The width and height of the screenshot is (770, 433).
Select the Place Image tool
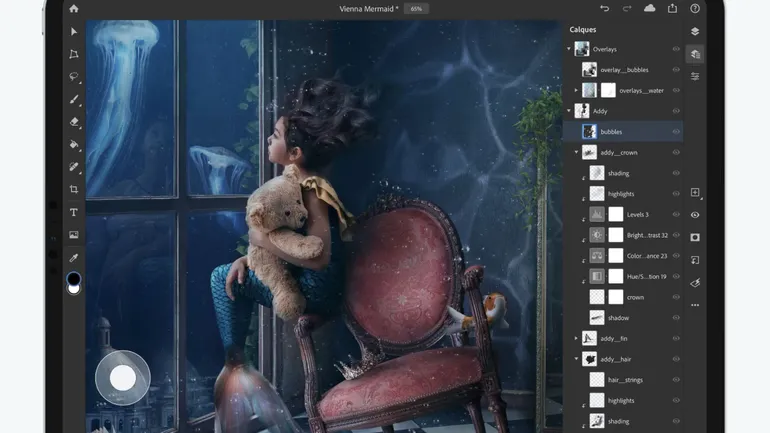(x=74, y=235)
